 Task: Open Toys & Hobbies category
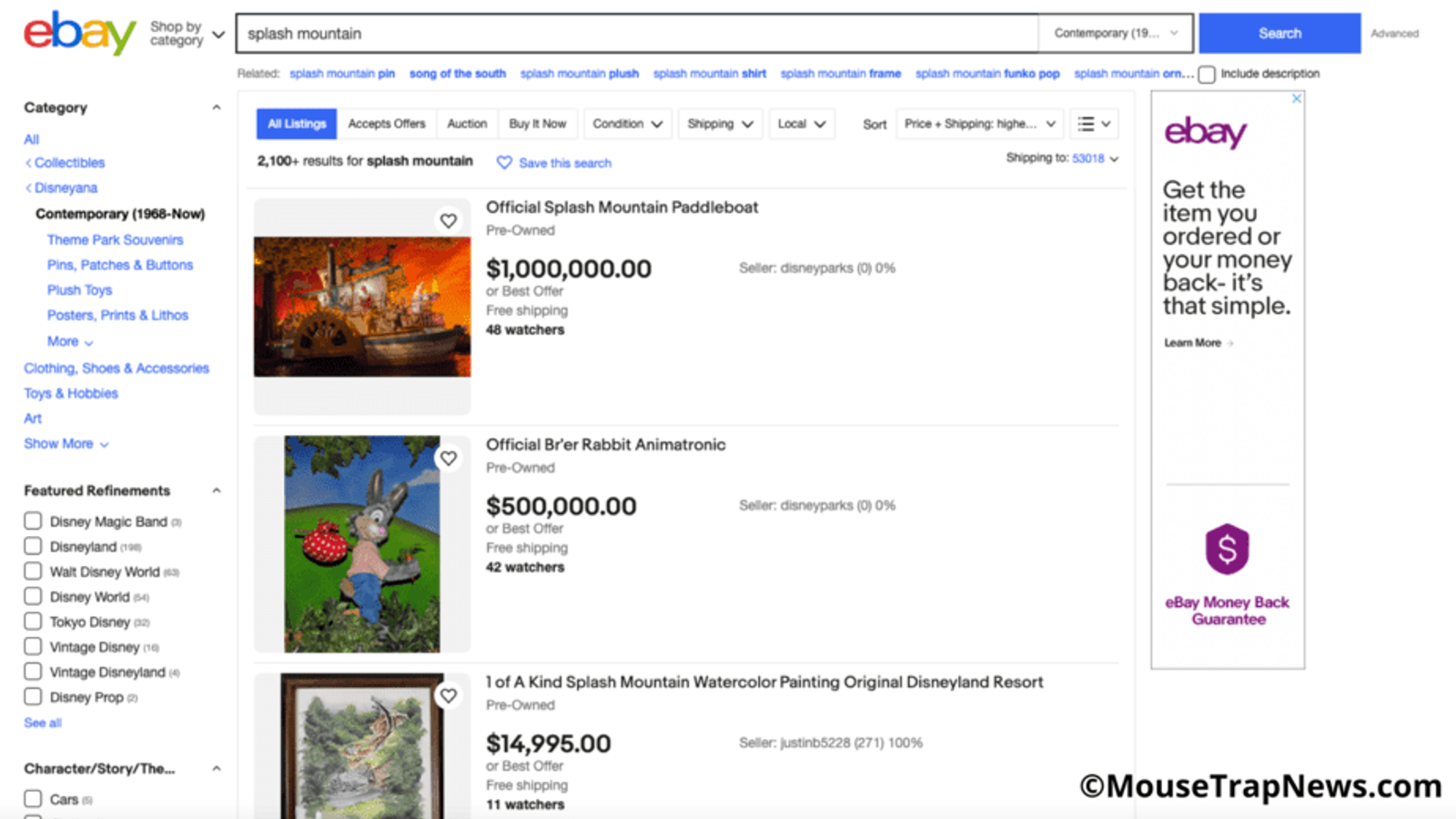click(x=71, y=393)
